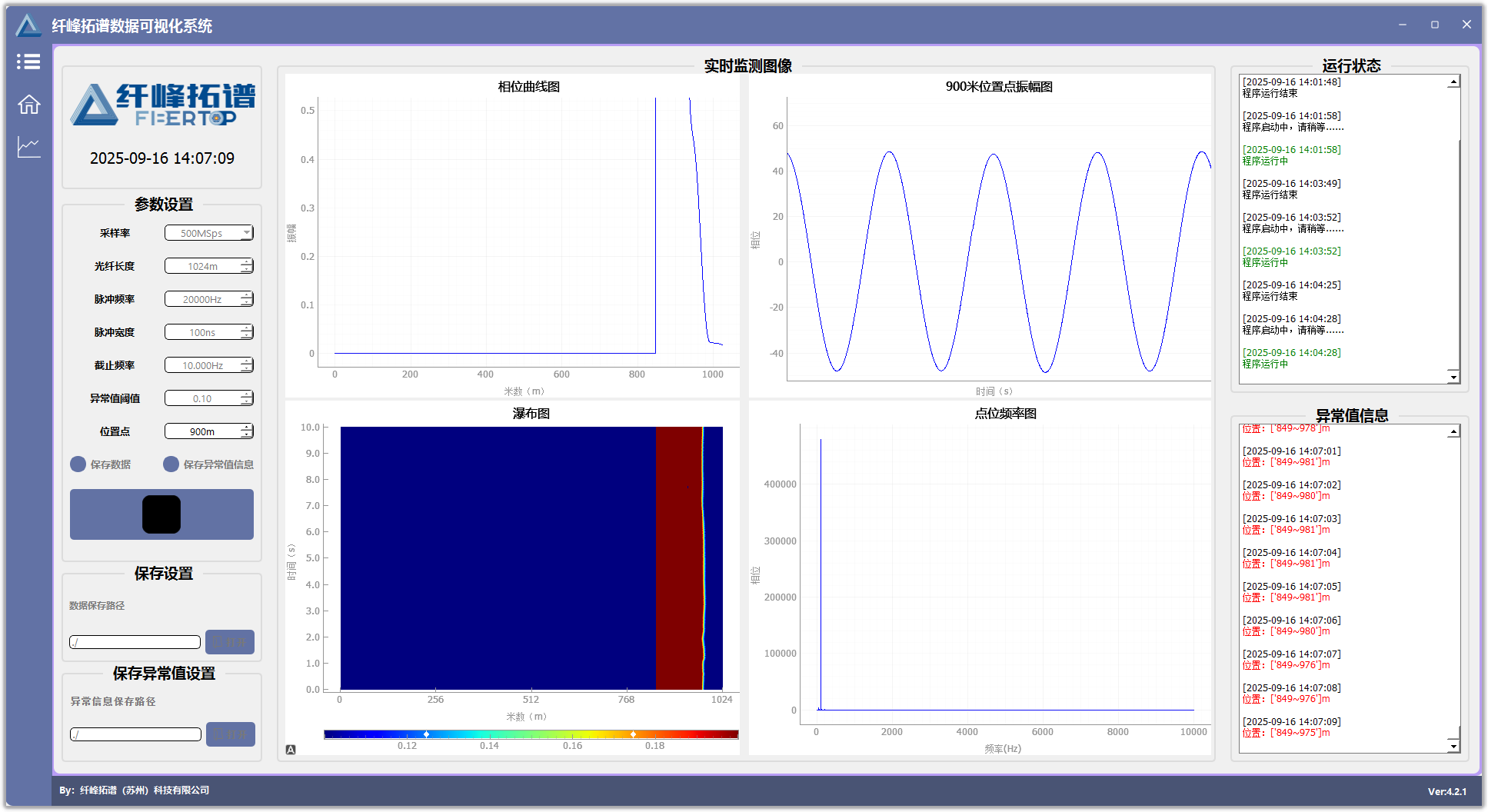This screenshot has width=1488, height=812.
Task: Decrease the 位置点 900m stepper value
Action: (x=246, y=435)
